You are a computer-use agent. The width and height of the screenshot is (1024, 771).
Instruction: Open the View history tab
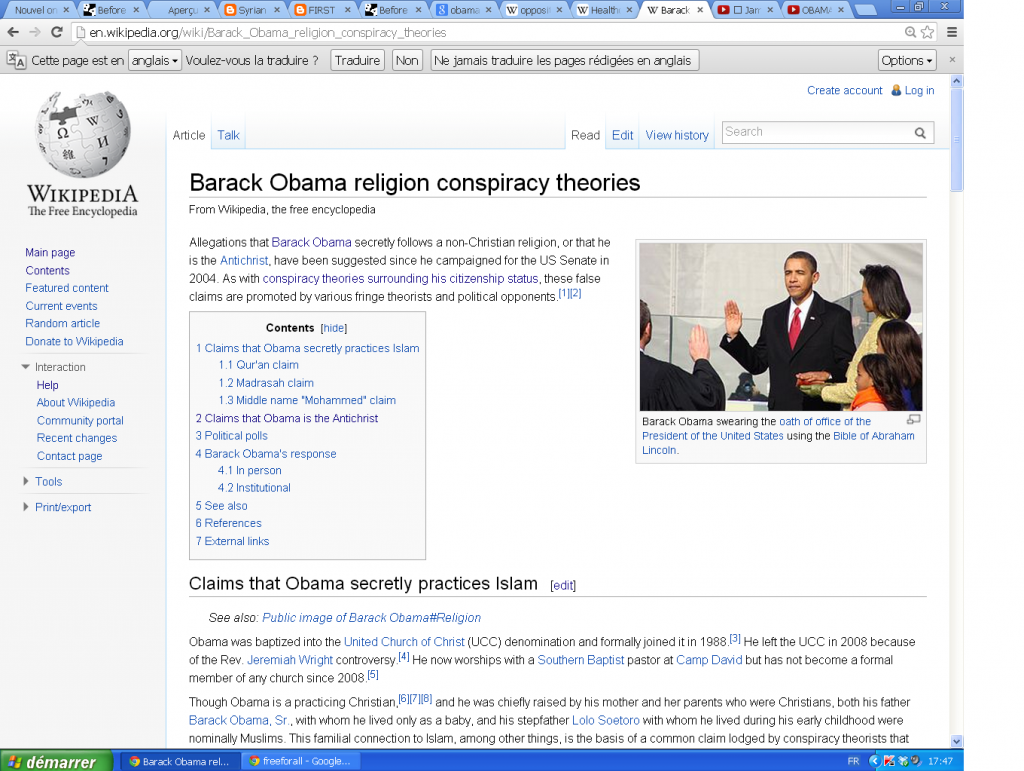677,135
